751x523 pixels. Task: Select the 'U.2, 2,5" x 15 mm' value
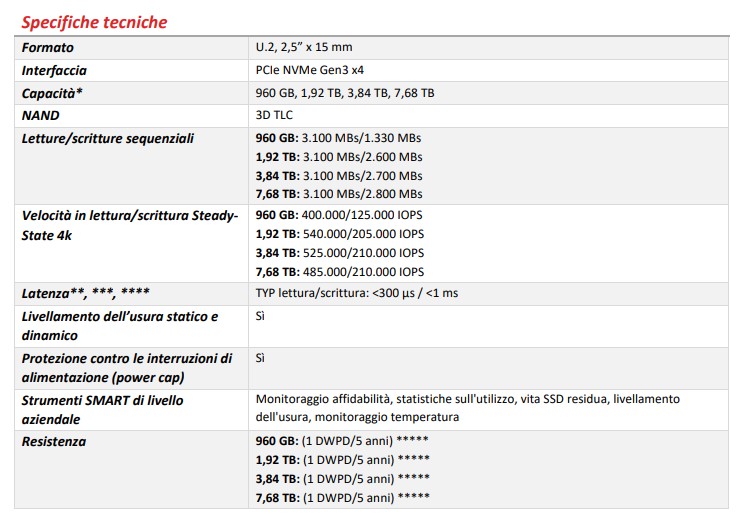(x=304, y=47)
